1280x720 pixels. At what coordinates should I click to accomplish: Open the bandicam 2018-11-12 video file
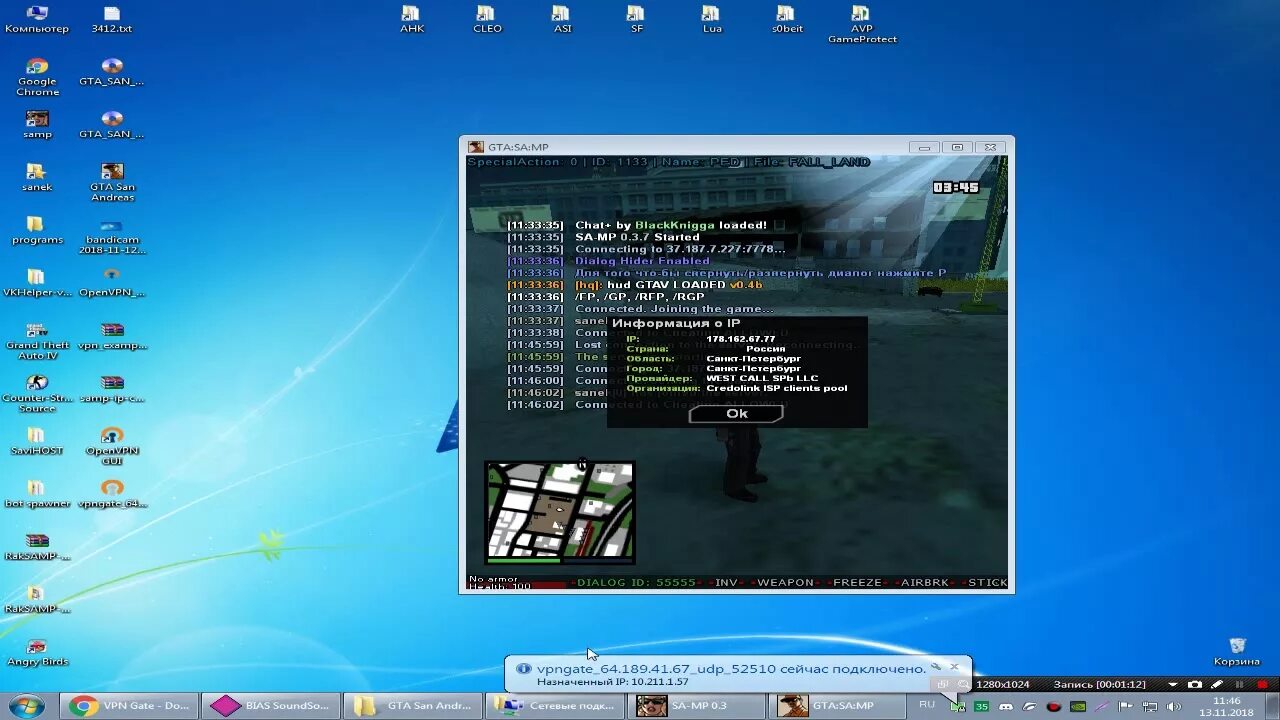click(x=112, y=236)
